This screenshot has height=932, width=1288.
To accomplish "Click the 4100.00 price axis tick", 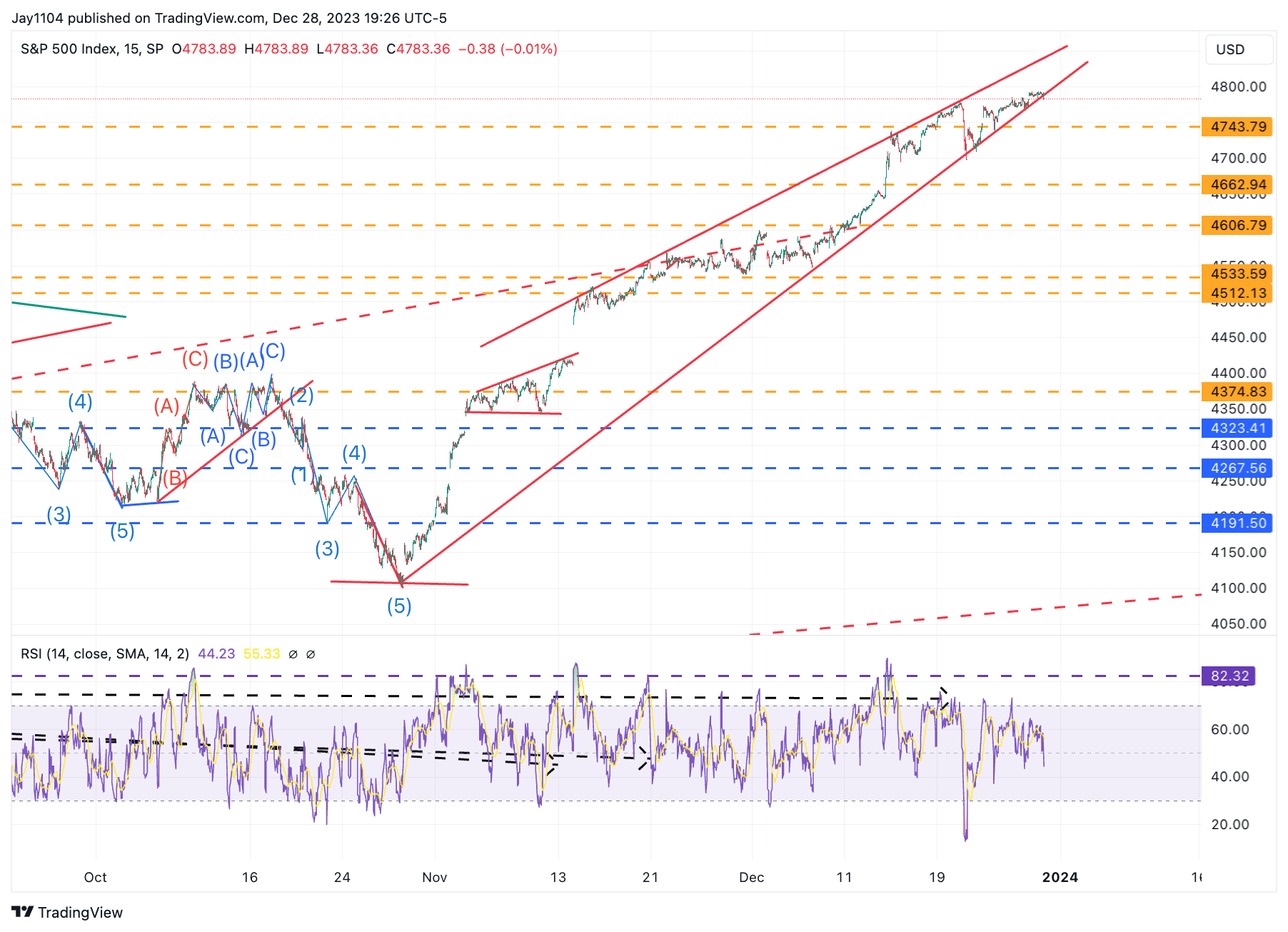I will (1239, 588).
